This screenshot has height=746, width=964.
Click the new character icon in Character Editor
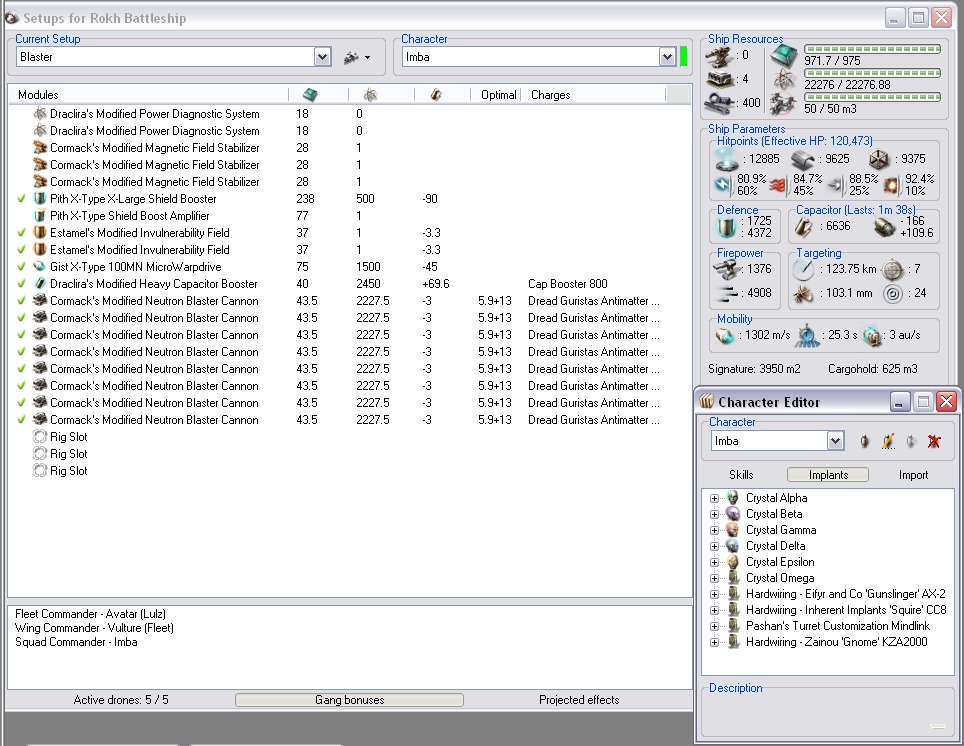coord(864,441)
